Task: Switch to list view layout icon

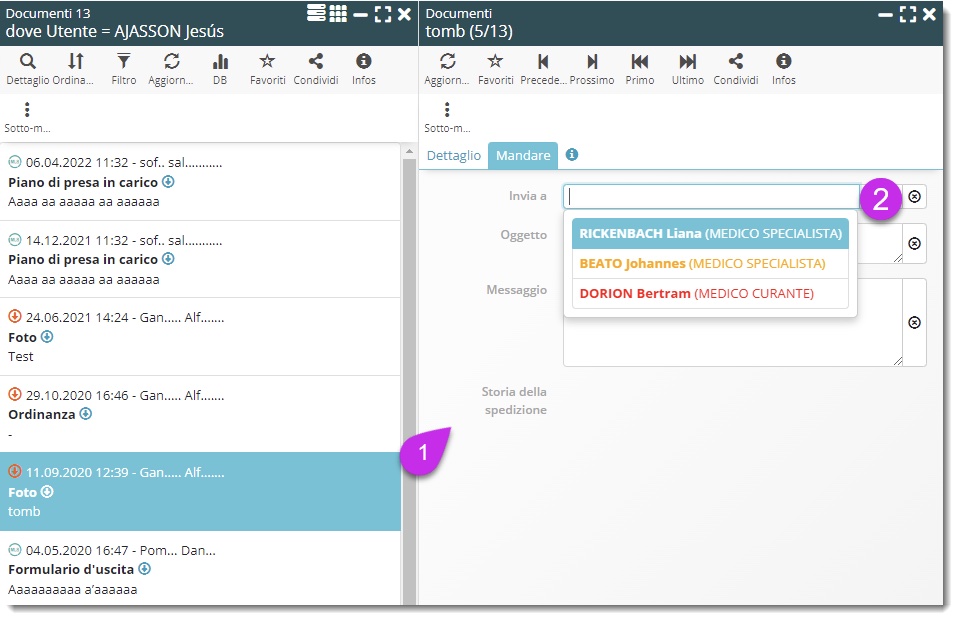Action: point(316,13)
